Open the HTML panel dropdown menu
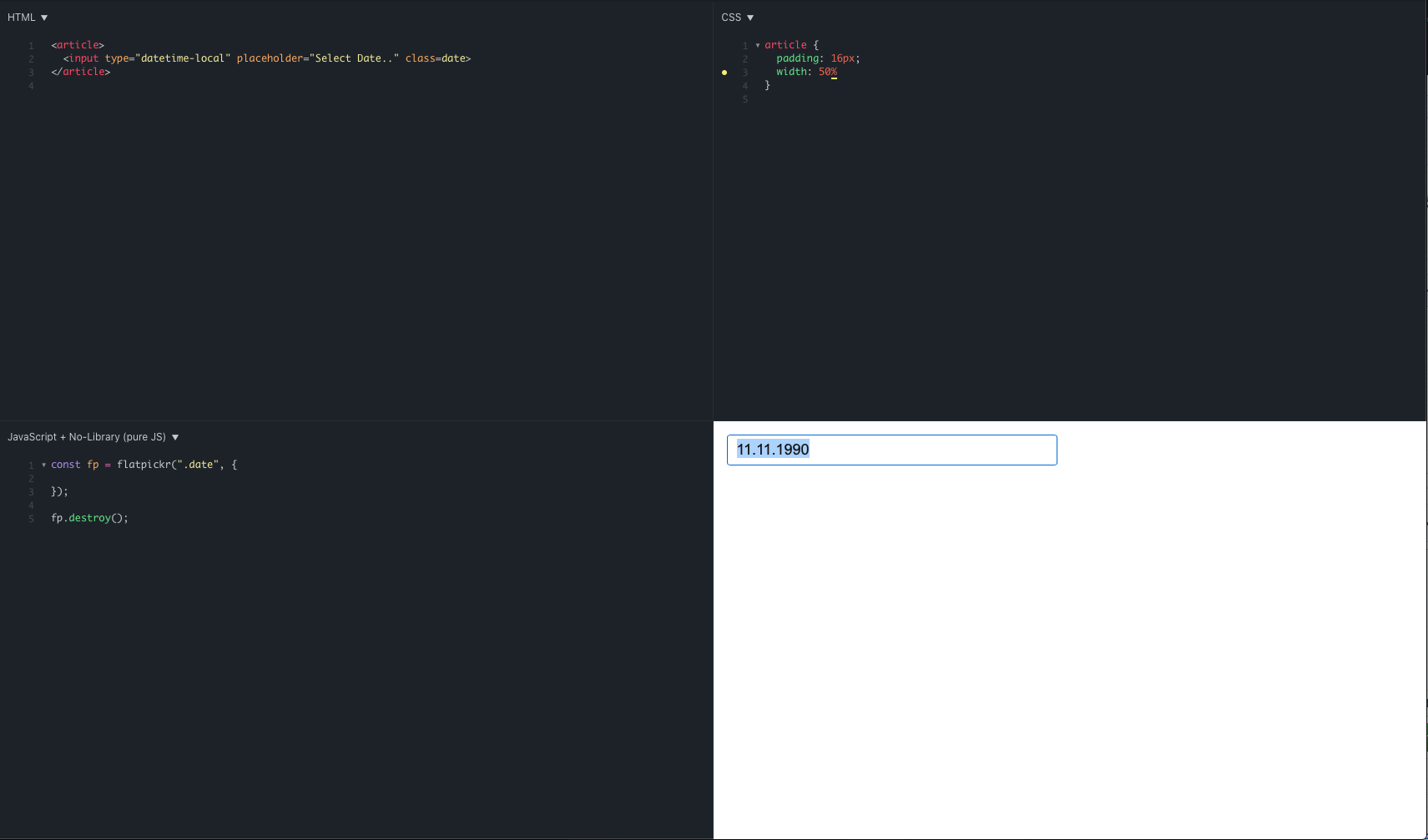The image size is (1428, 840). point(43,17)
